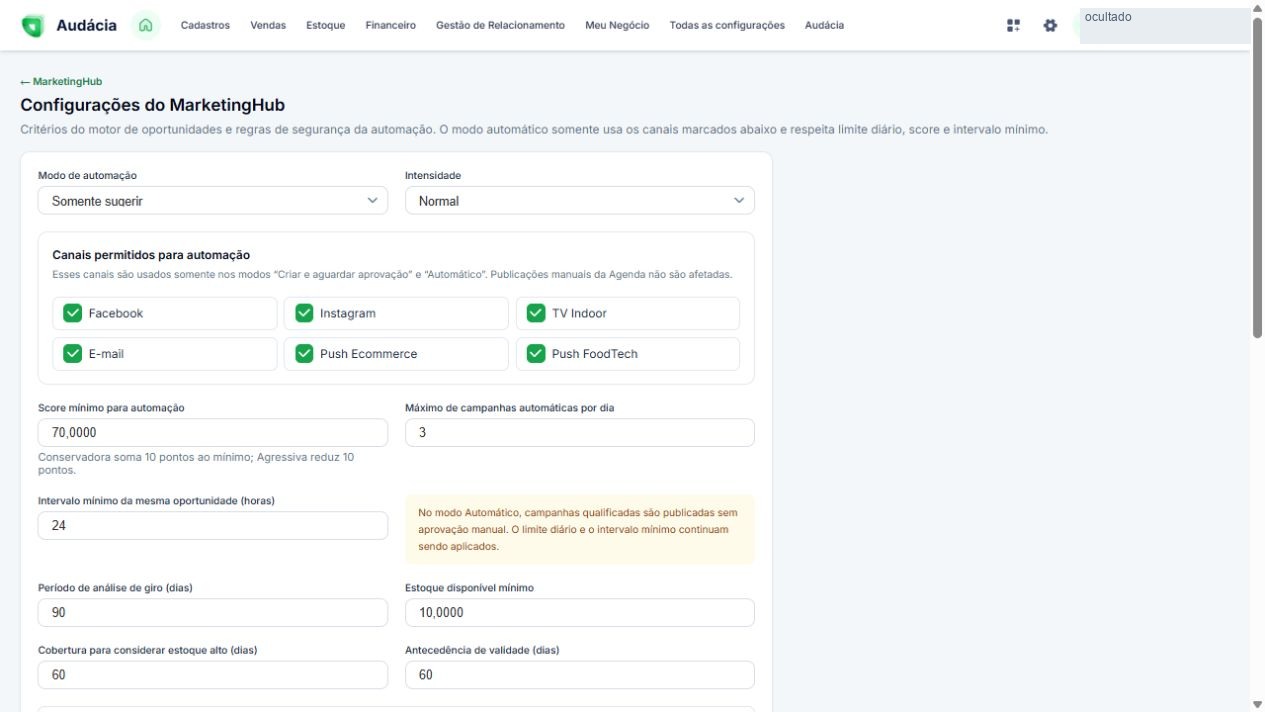Open the Cadastros menu
Screen dimensions: 1265x712
205,25
